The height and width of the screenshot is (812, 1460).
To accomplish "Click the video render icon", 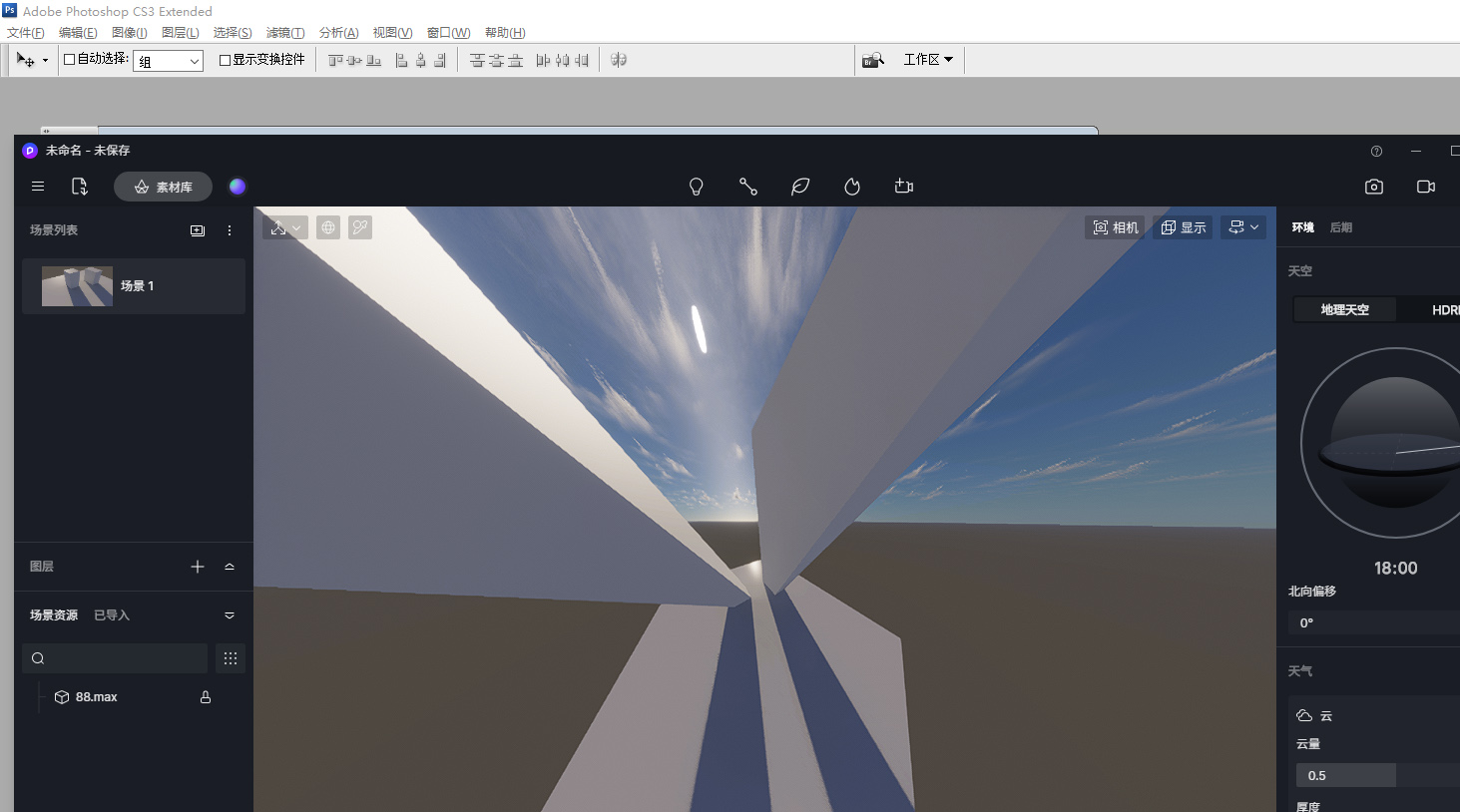I will click(1426, 187).
